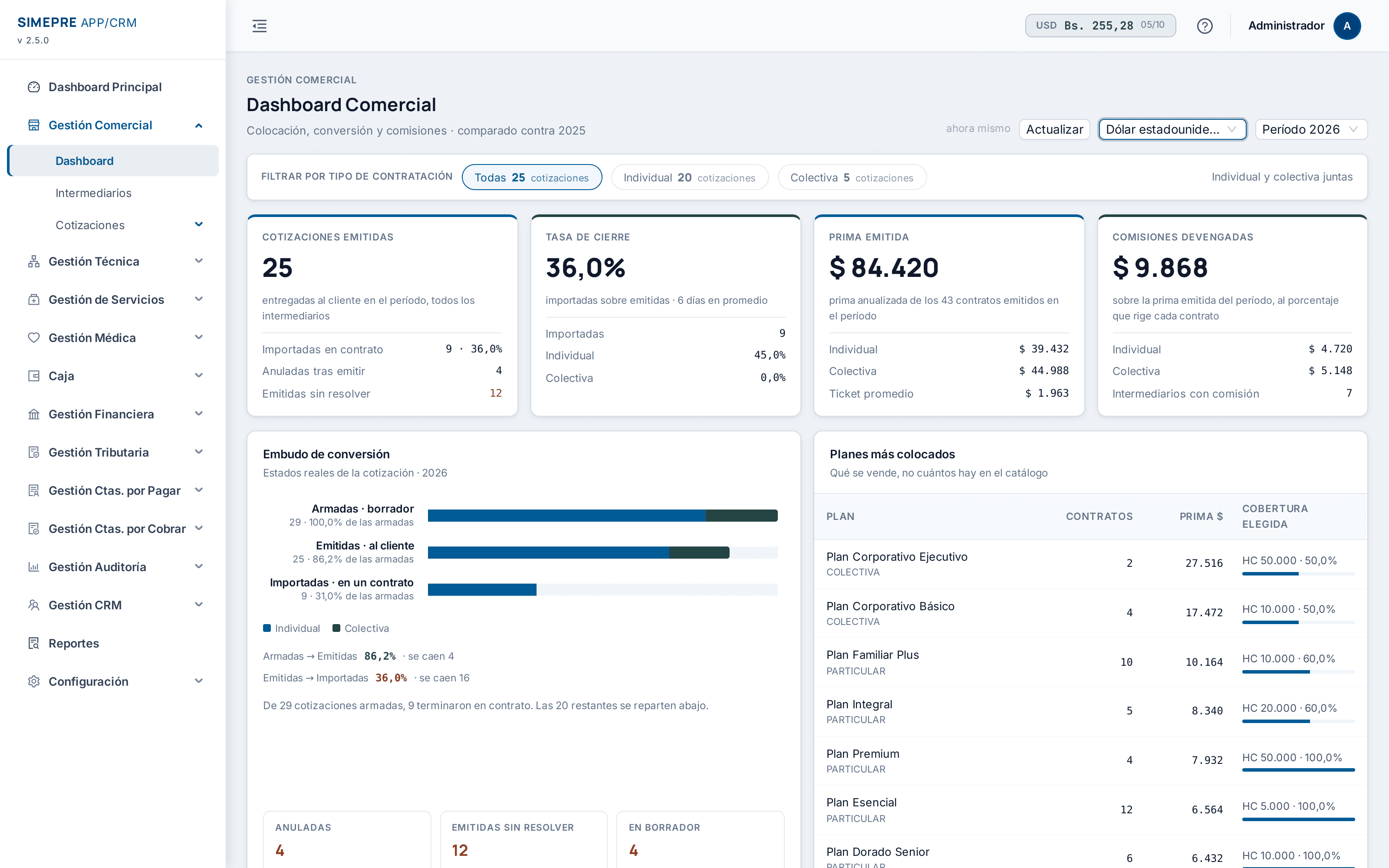This screenshot has height=868, width=1389.
Task: Click the Plan Corporativo Básico row
Action: coord(1090,613)
